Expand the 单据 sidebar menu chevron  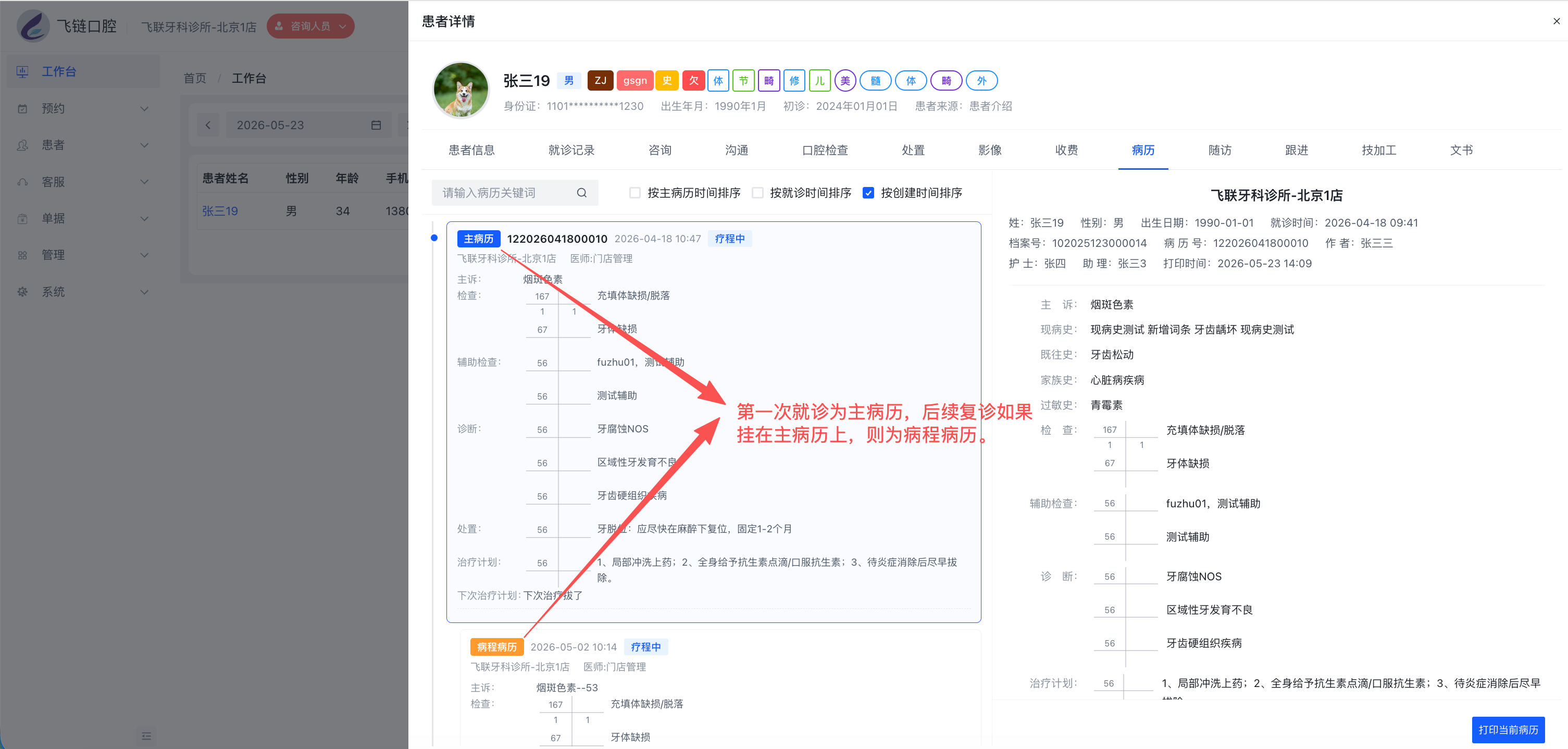[x=144, y=218]
